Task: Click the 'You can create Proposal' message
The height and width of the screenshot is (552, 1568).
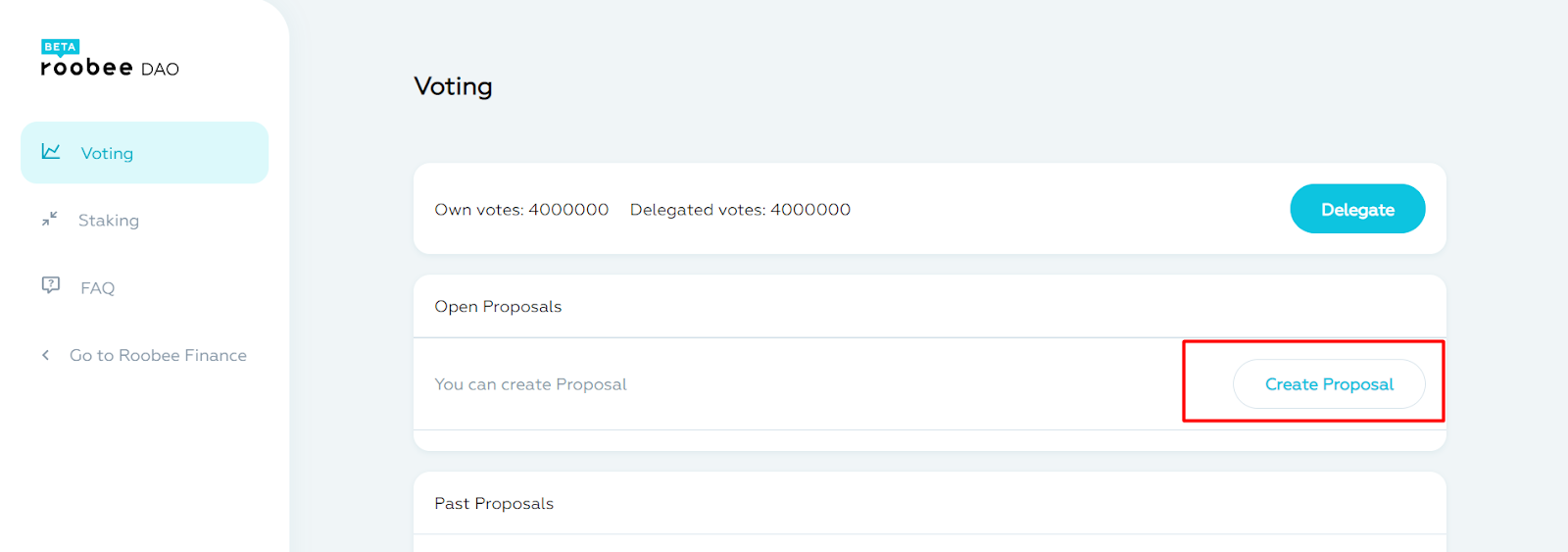Action: pyautogui.click(x=530, y=384)
